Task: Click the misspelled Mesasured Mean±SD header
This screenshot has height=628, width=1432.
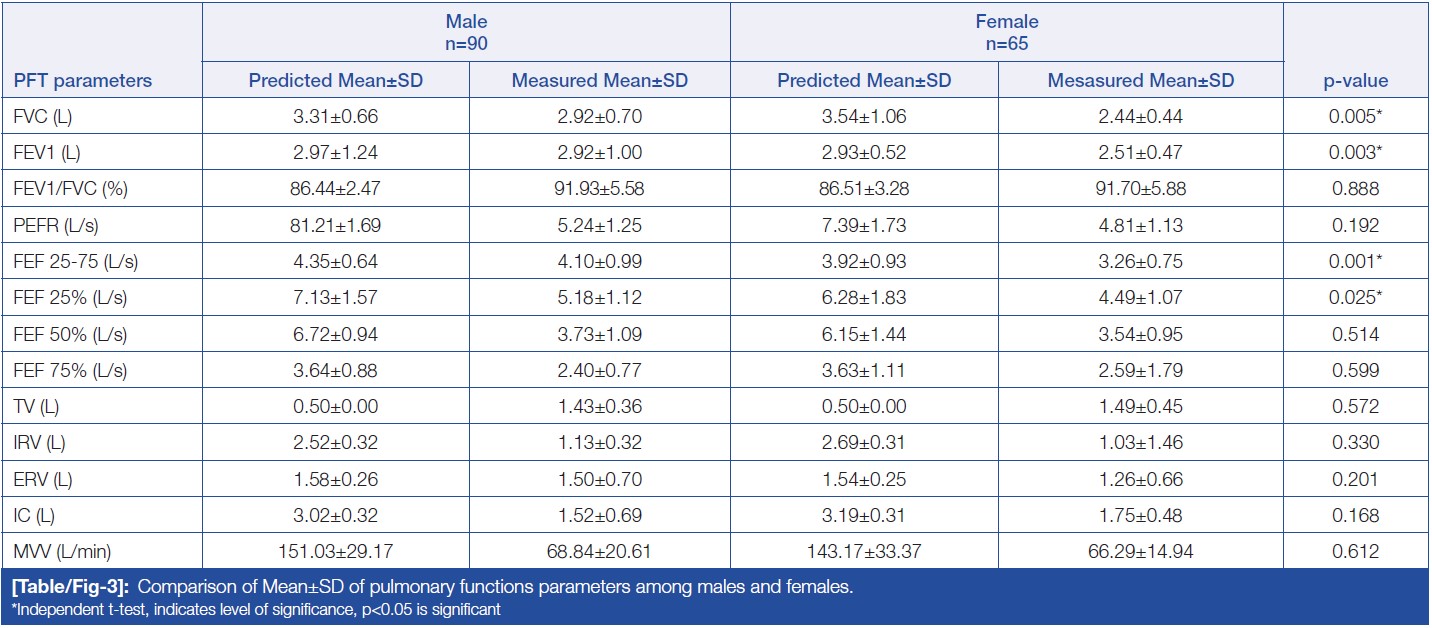Action: pos(1141,81)
